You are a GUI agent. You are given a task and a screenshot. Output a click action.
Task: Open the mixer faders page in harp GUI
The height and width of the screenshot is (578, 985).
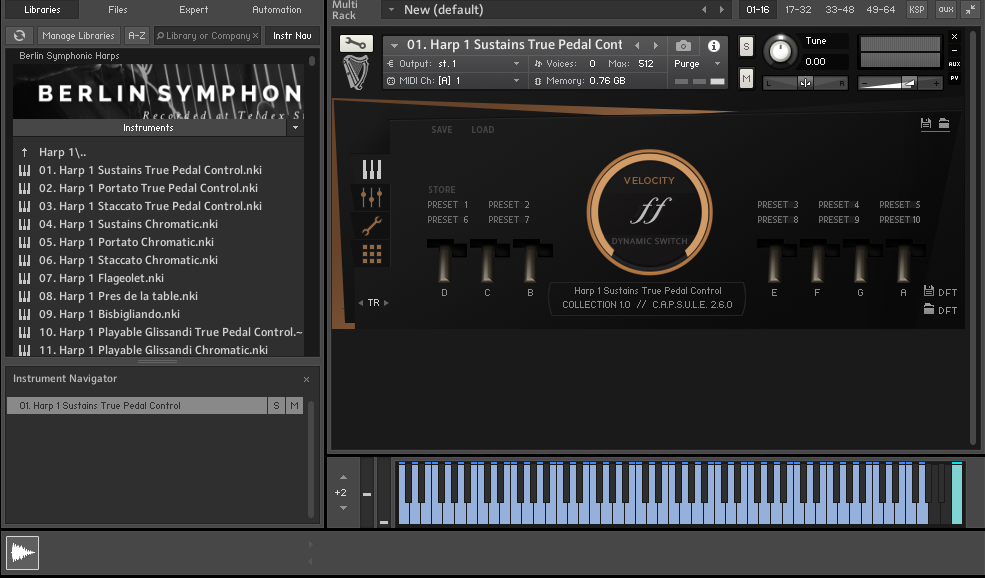371,198
